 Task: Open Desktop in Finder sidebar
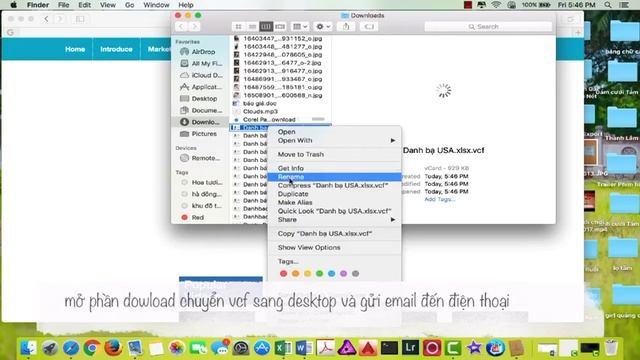coord(199,99)
